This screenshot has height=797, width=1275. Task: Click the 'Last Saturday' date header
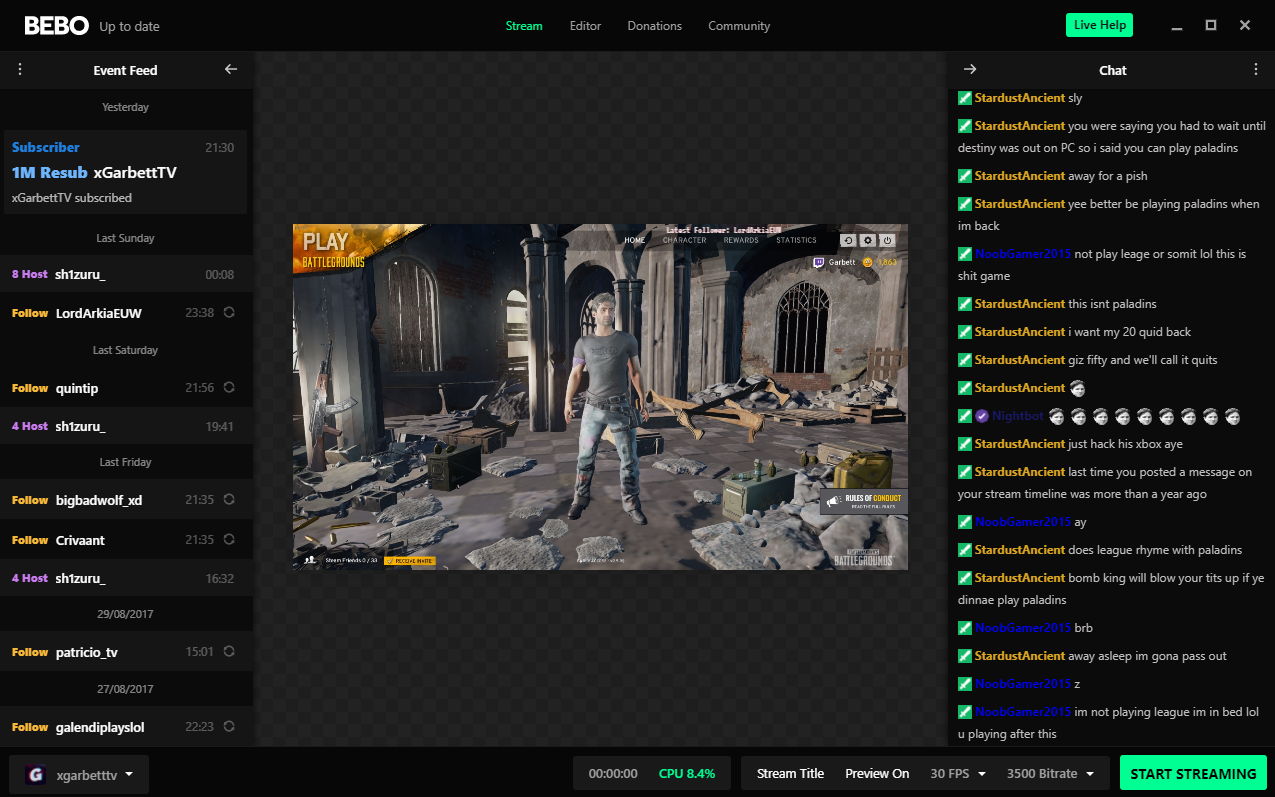125,351
